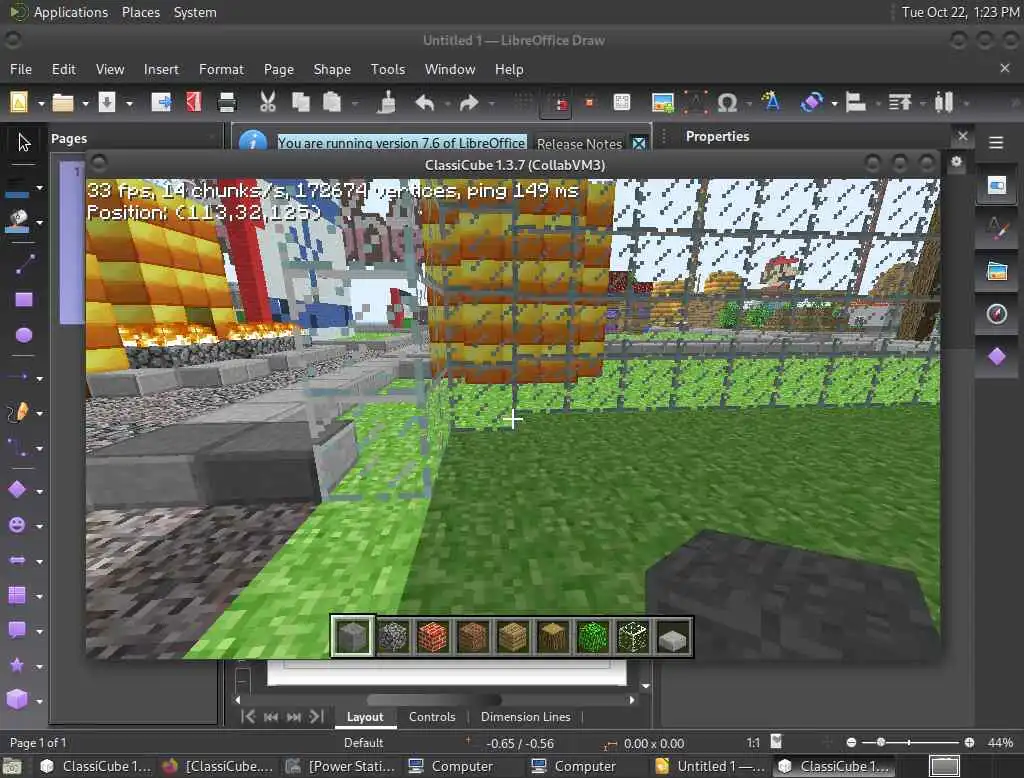Select leaves block in ClassiCube hotbar

pos(592,636)
